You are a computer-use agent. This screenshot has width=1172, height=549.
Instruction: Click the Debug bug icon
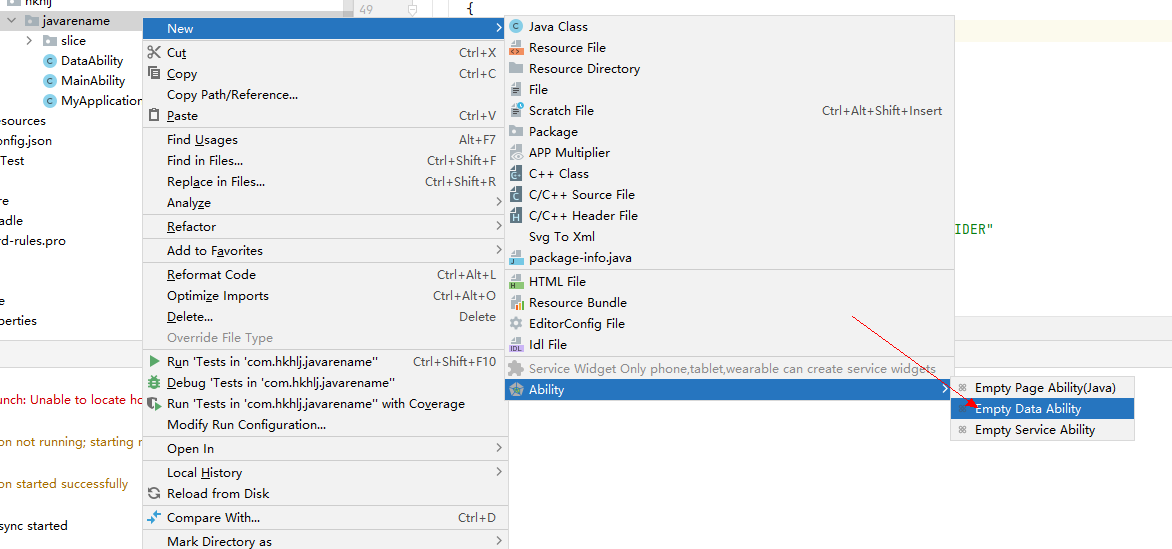click(154, 382)
